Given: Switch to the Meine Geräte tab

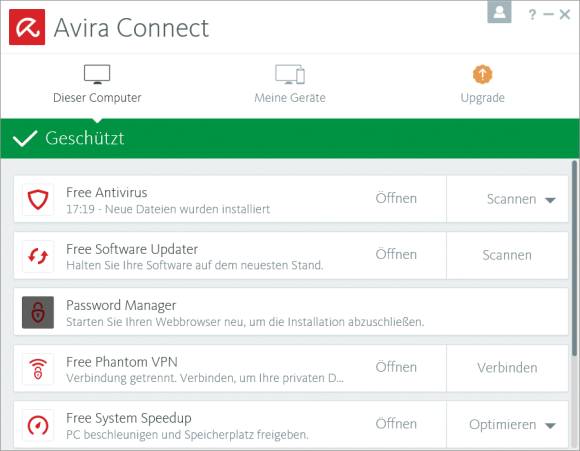Looking at the screenshot, I should tap(290, 84).
